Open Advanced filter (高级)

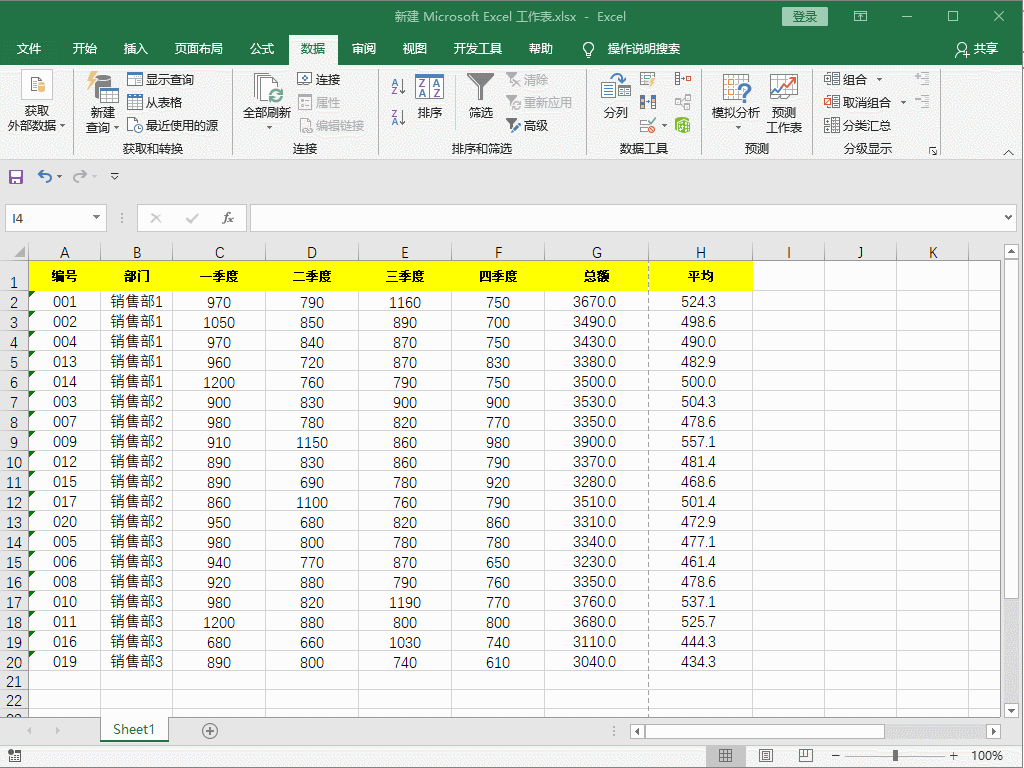click(527, 125)
